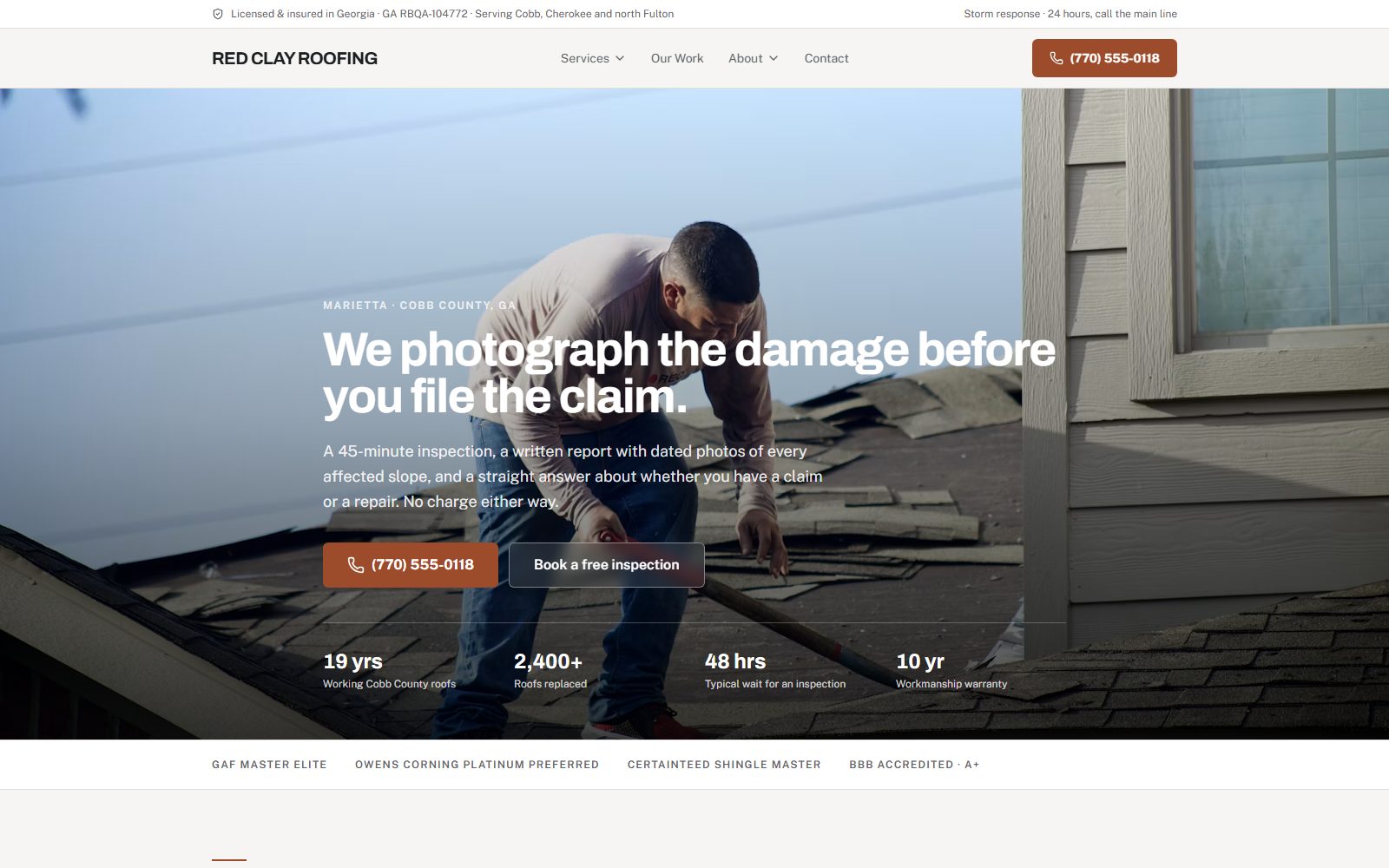Click the Storm response 24 hours text

1070,14
